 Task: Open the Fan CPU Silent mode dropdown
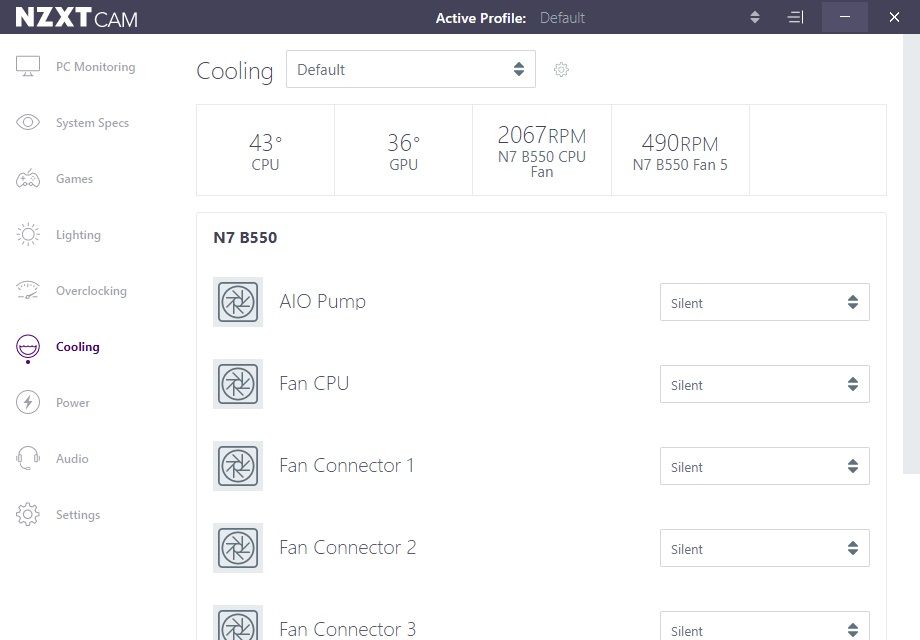click(765, 384)
